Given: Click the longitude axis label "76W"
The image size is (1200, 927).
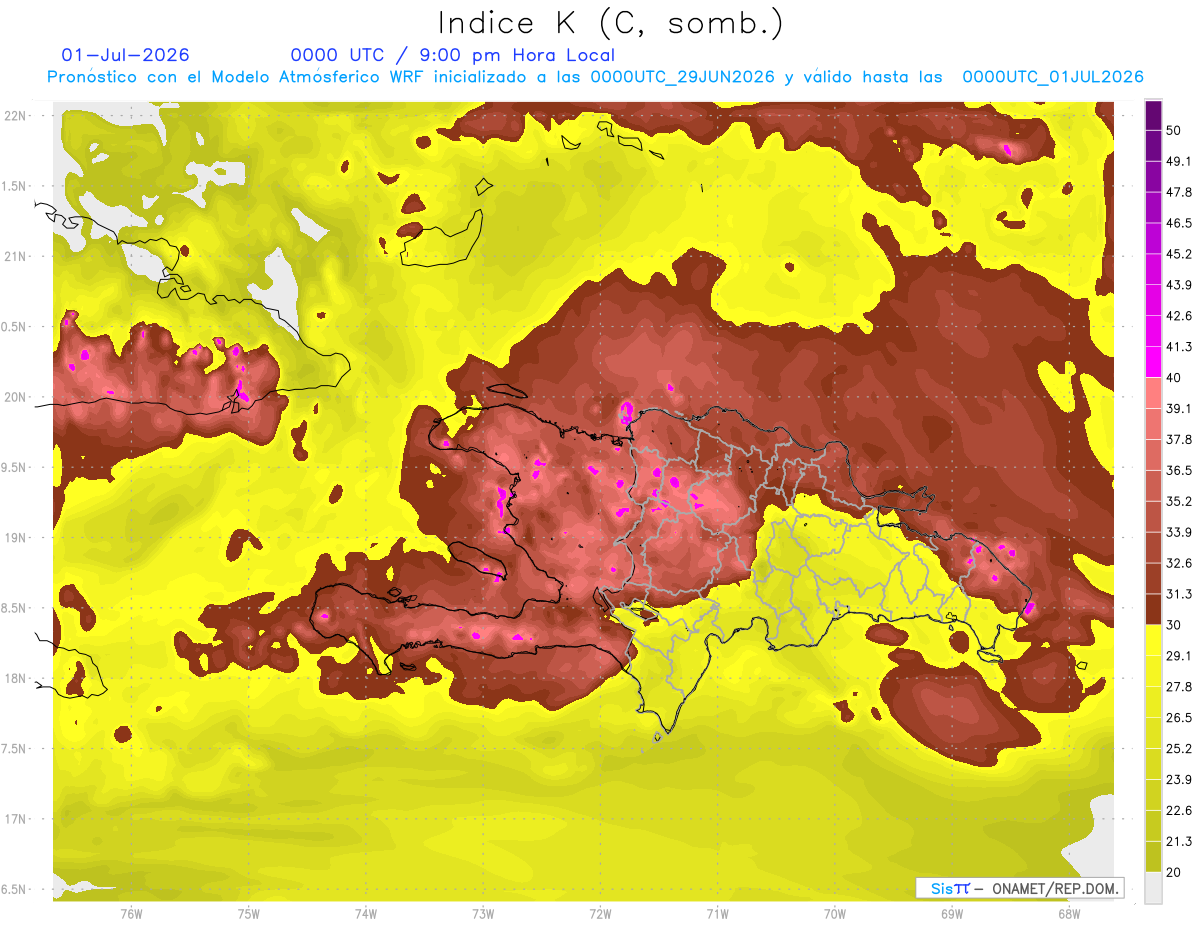Looking at the screenshot, I should click(131, 914).
